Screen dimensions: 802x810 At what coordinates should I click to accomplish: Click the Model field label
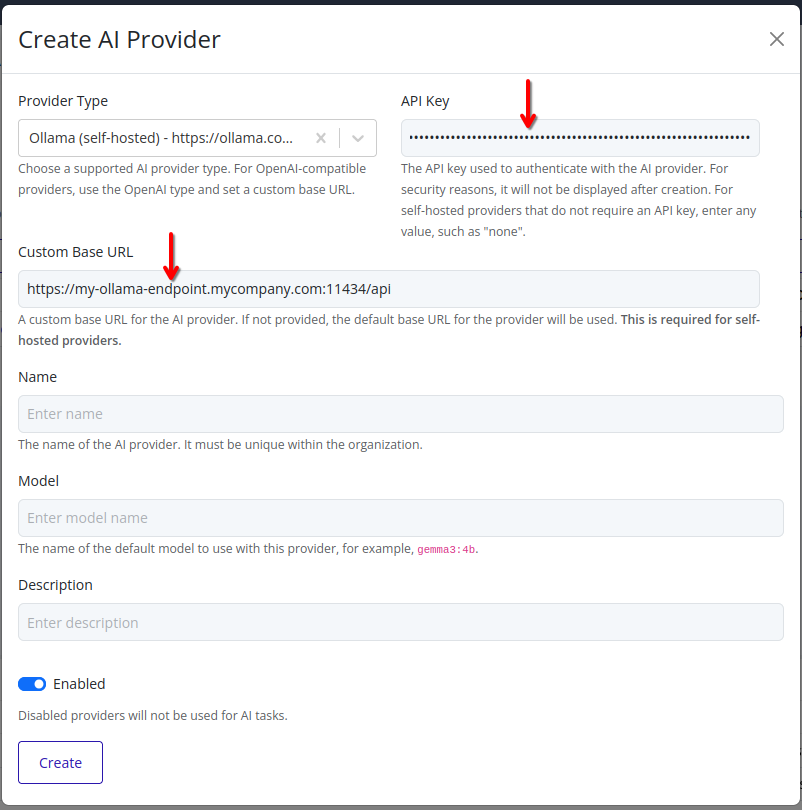[x=38, y=480]
